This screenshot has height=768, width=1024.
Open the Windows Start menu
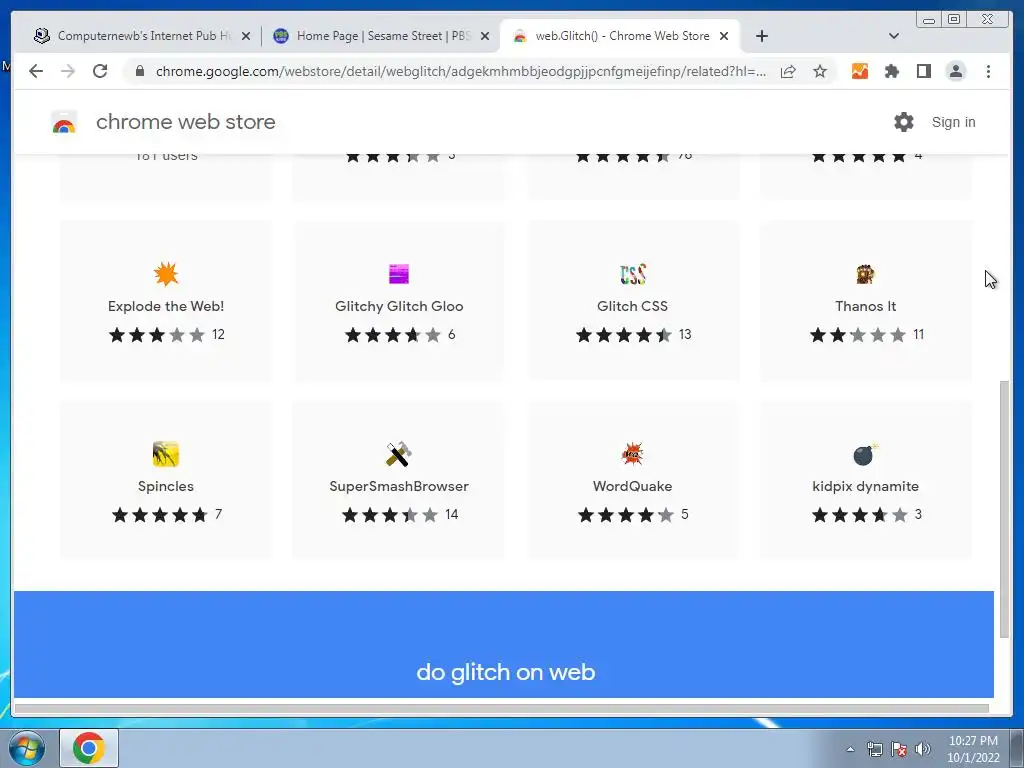[27, 748]
